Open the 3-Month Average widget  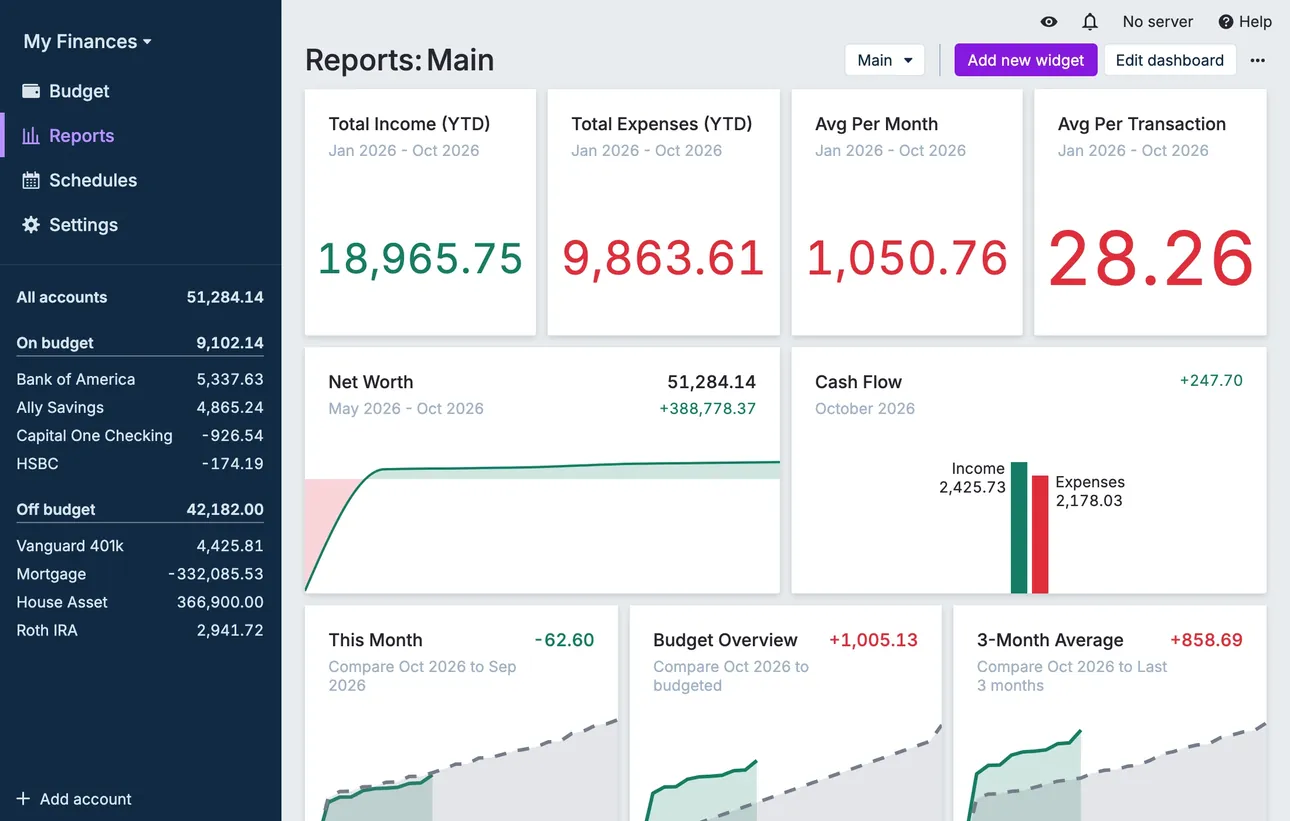pos(1110,713)
